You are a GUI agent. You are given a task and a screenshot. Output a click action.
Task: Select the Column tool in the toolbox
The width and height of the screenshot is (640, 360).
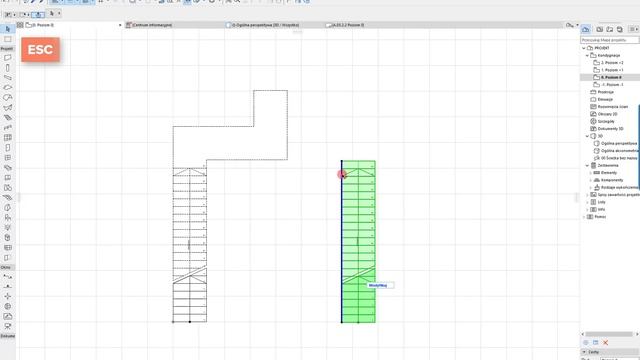coord(8,68)
